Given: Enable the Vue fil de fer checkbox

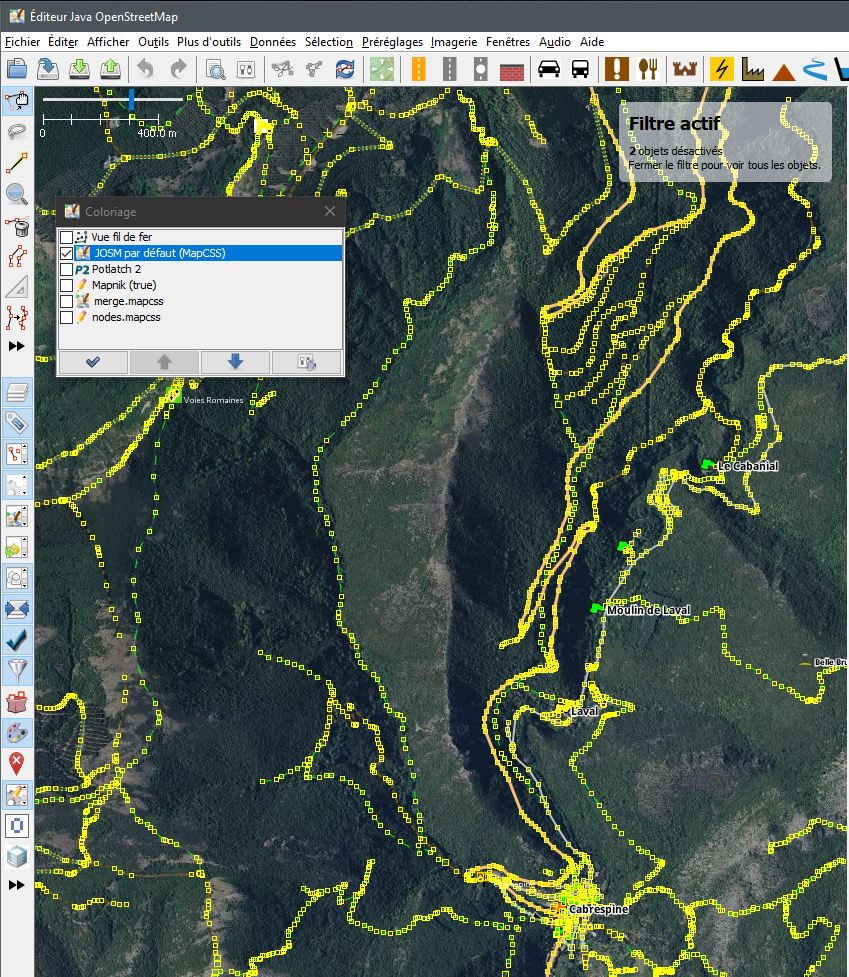Looking at the screenshot, I should (67, 237).
